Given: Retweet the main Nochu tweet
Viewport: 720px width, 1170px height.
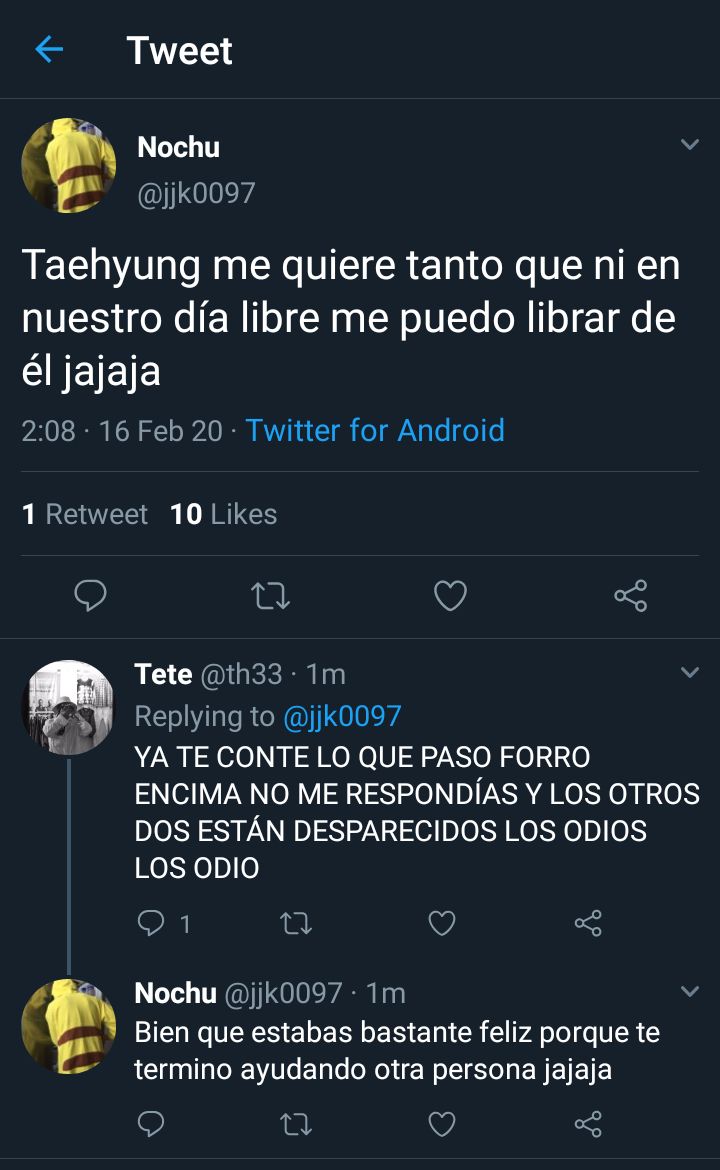Looking at the screenshot, I should click(x=270, y=595).
